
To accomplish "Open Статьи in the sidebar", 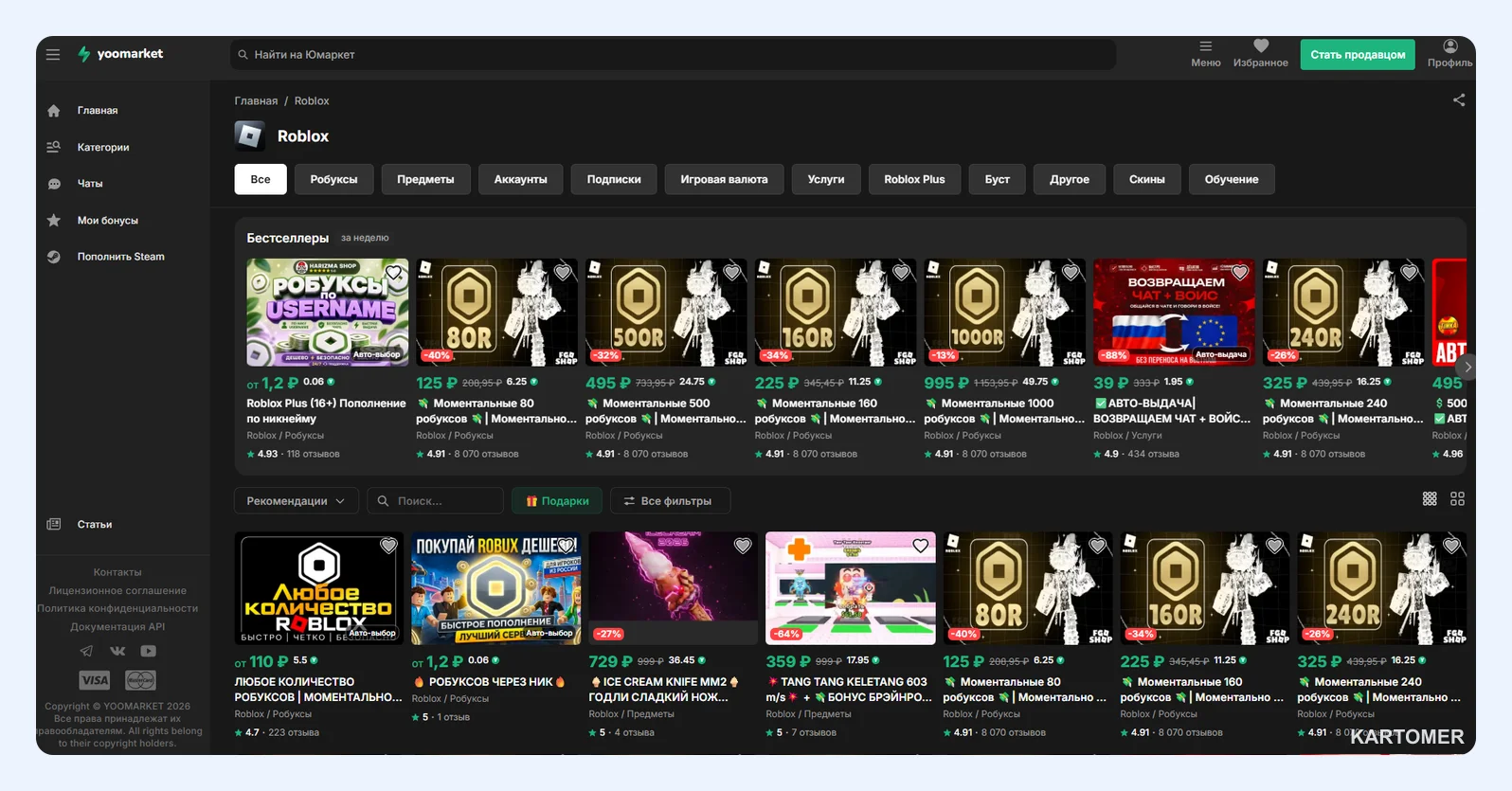I will pos(94,524).
